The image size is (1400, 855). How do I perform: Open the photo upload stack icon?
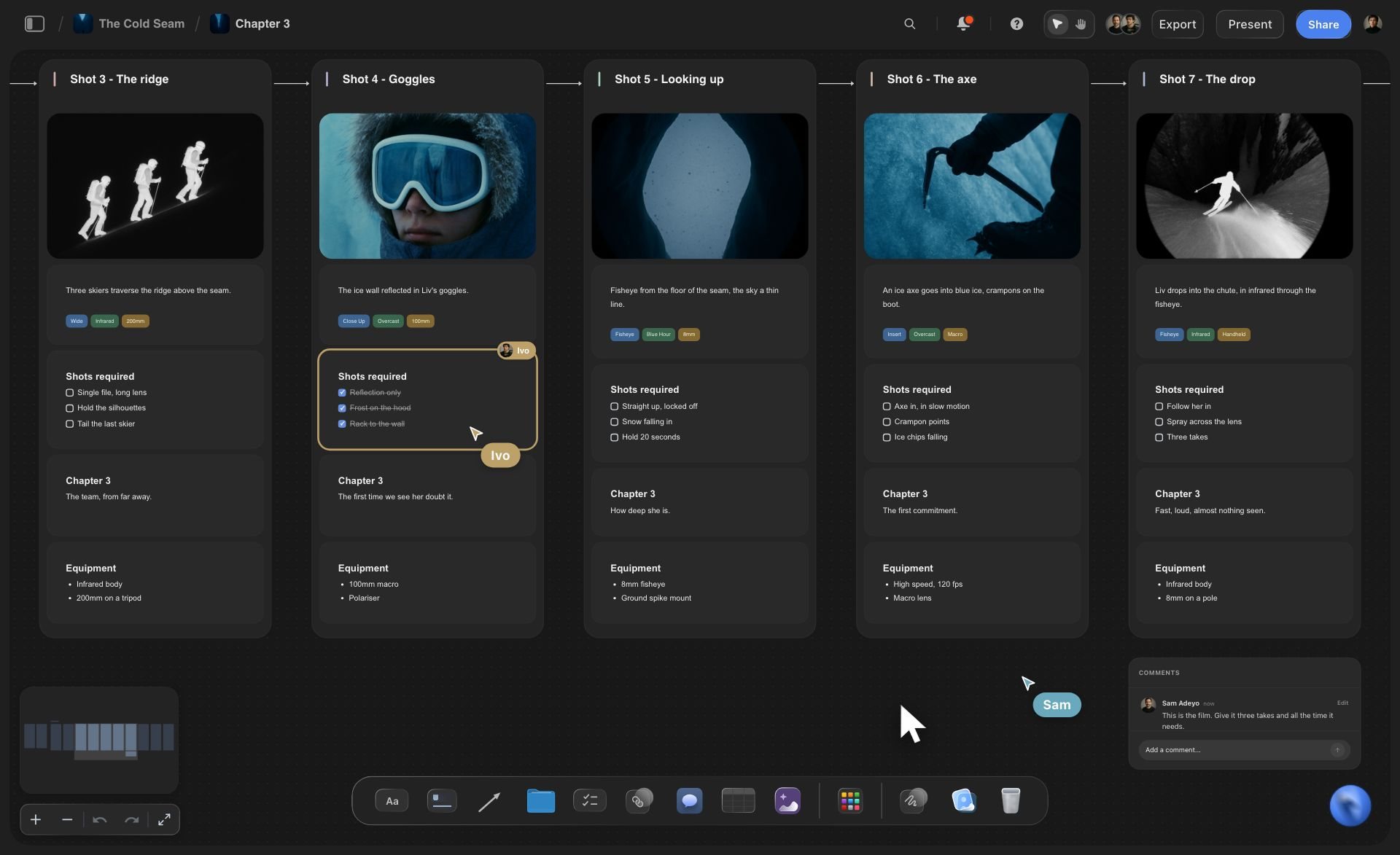tap(963, 800)
